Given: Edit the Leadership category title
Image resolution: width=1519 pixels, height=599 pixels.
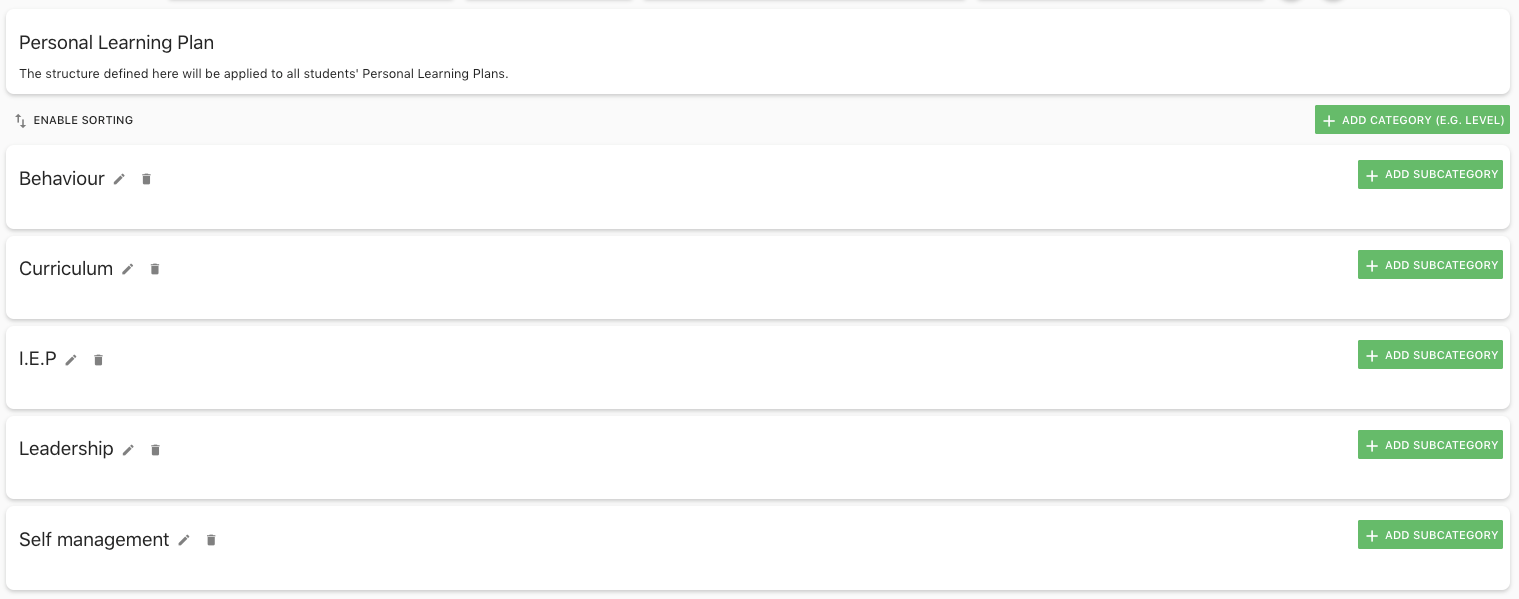Looking at the screenshot, I should [x=128, y=450].
